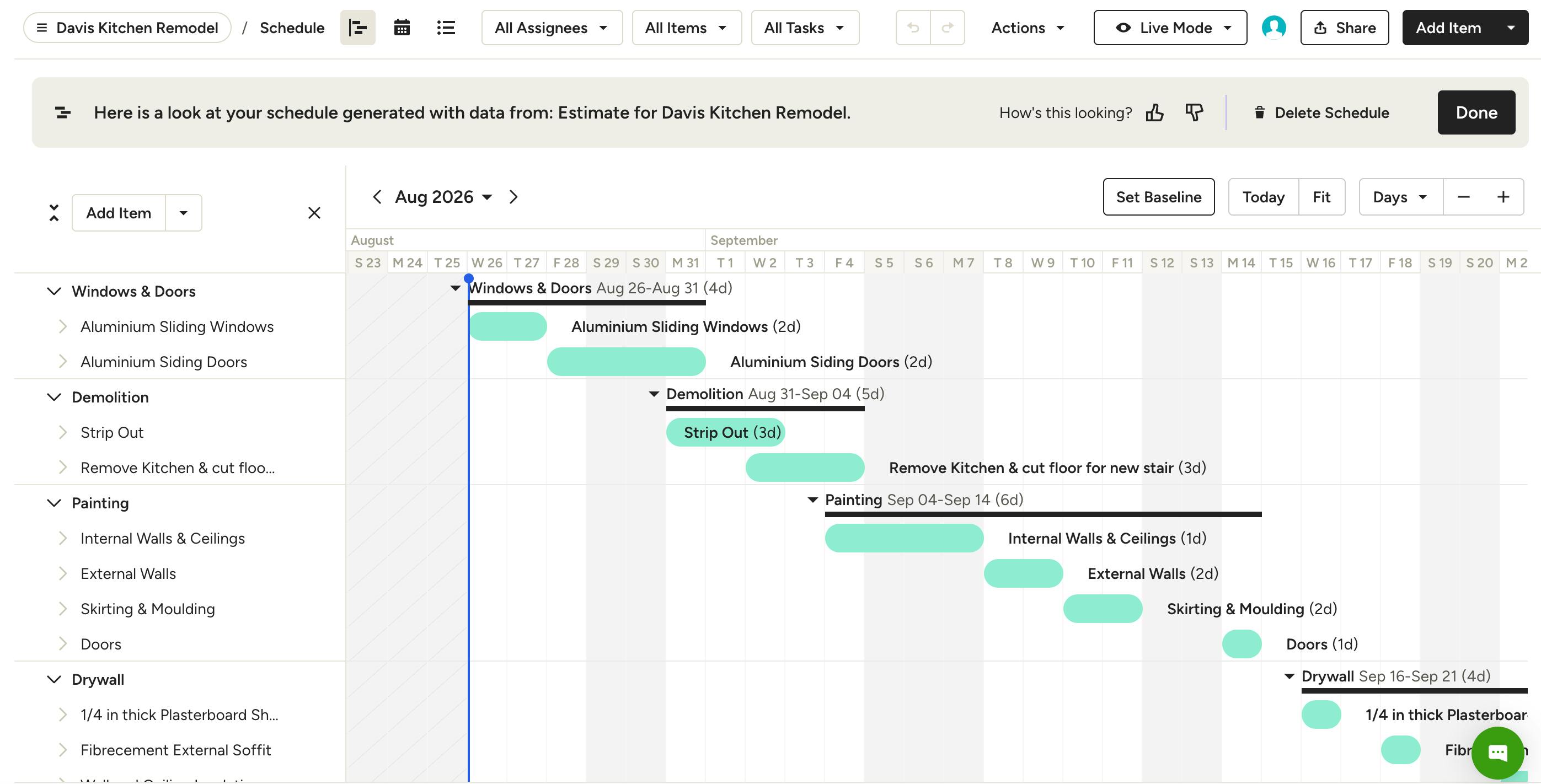Image resolution: width=1541 pixels, height=784 pixels.
Task: Expand the 1/4 in thick Plasterboard row
Action: coord(62,715)
